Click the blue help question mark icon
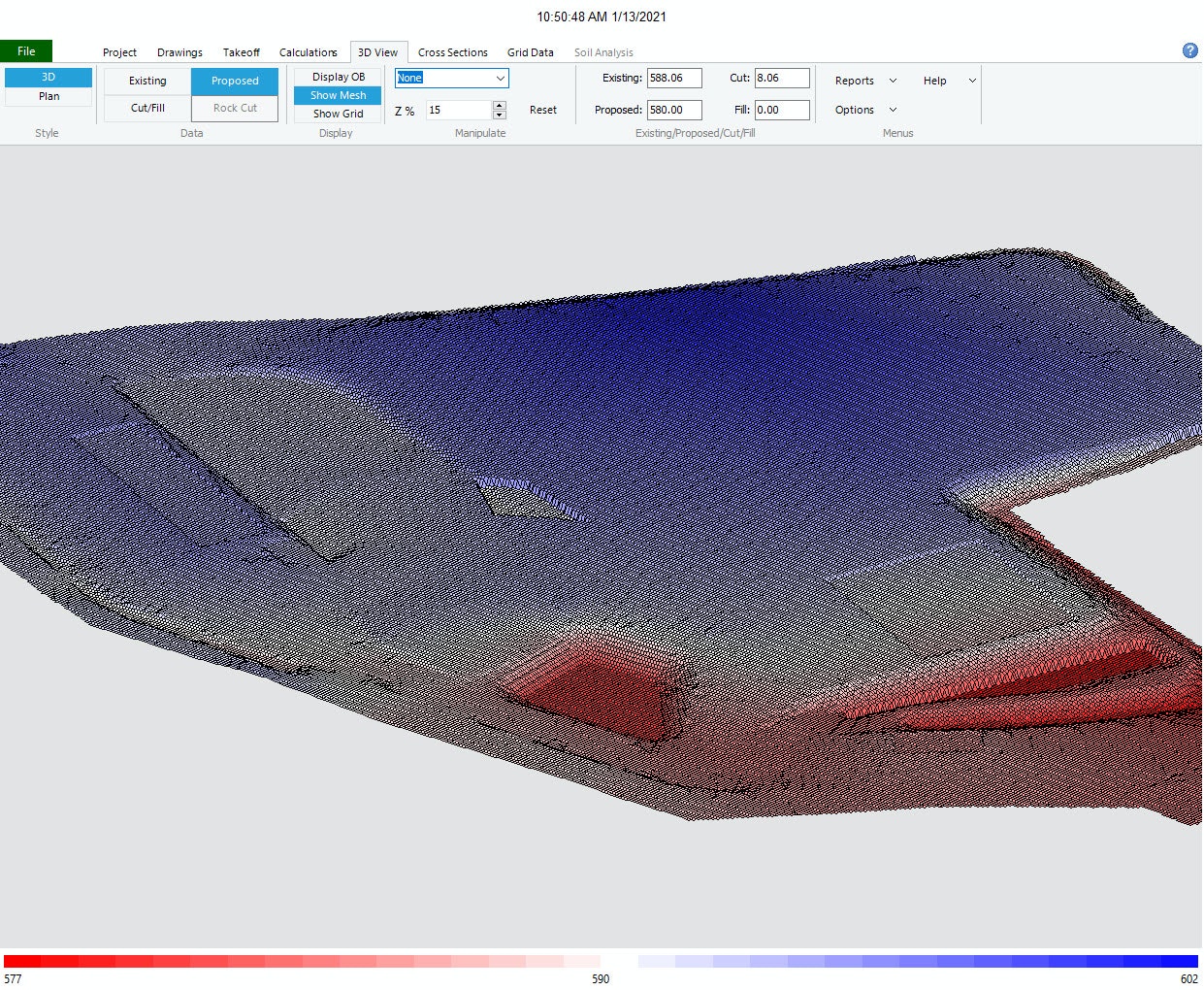Viewport: 1204px width, 990px height. [x=1189, y=50]
